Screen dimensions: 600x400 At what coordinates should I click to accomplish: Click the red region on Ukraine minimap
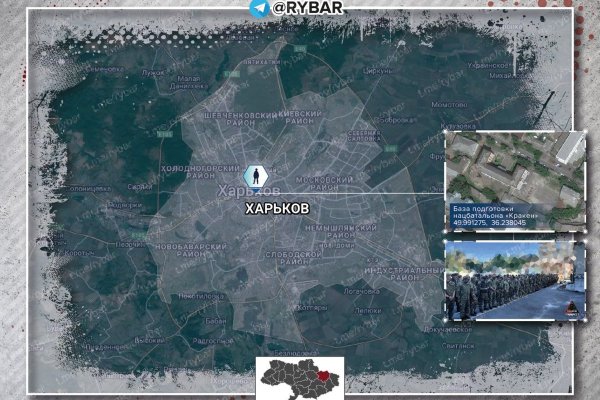point(318,379)
